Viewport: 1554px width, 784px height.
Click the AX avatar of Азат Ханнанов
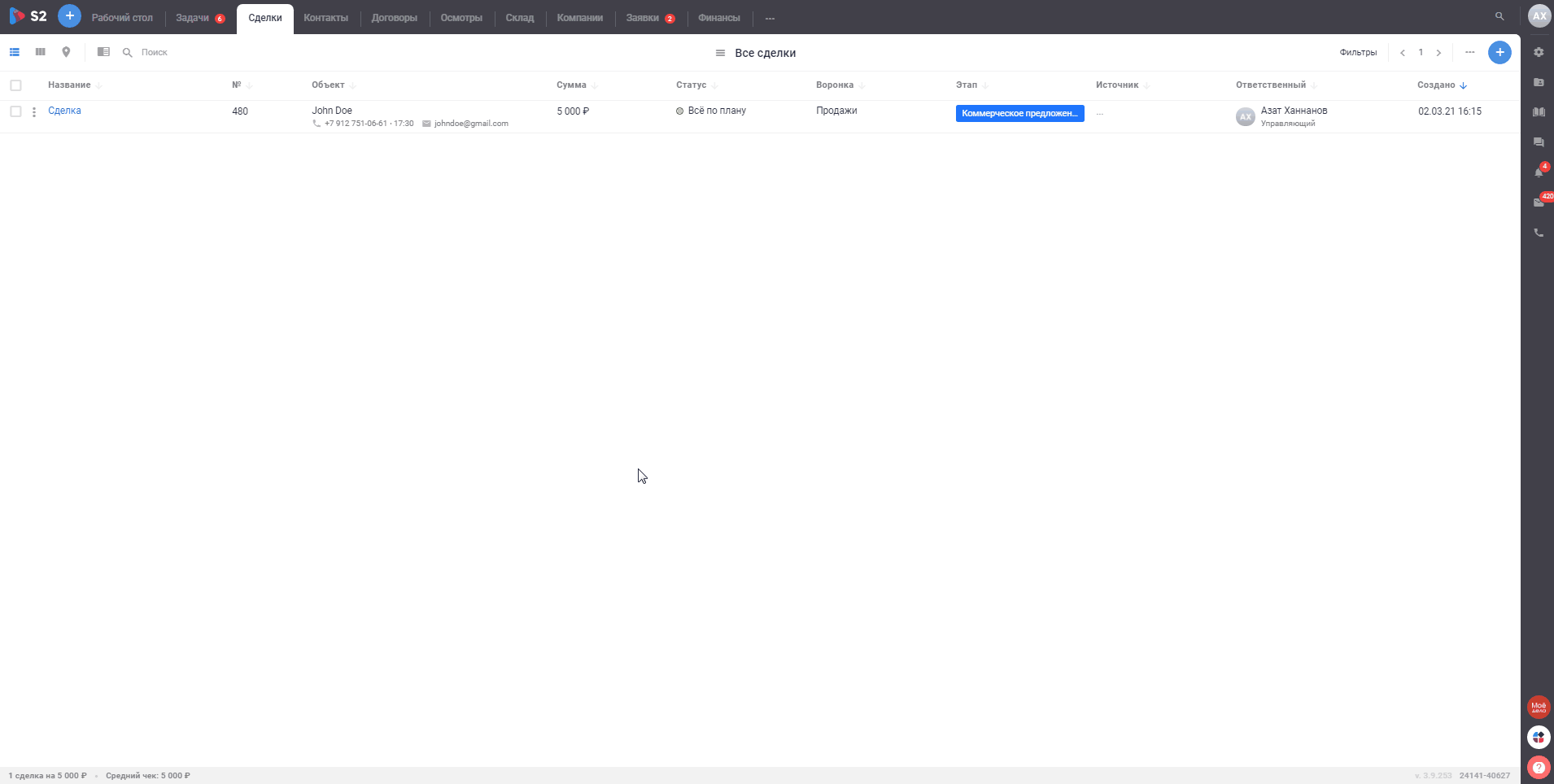click(x=1245, y=116)
